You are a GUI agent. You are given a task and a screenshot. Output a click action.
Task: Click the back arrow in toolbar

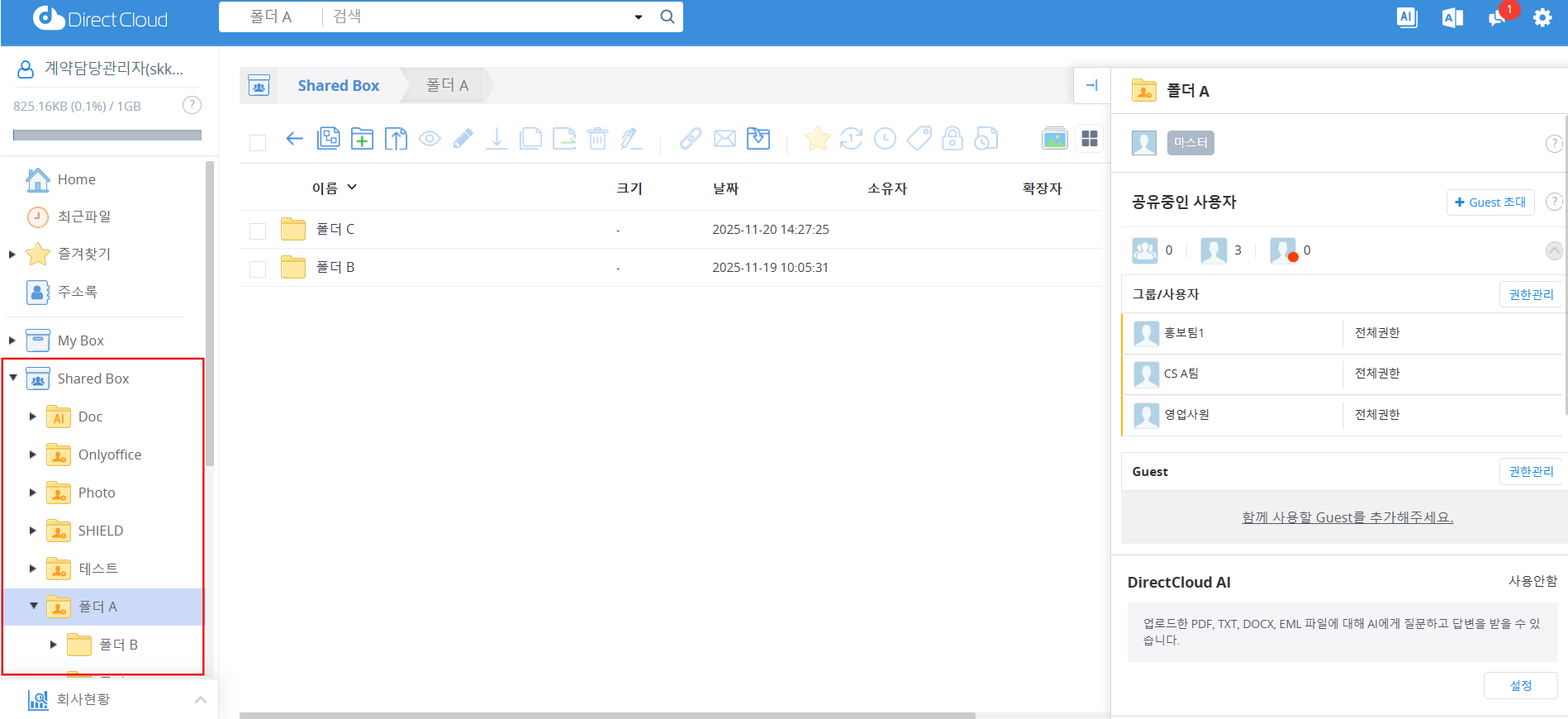[294, 139]
